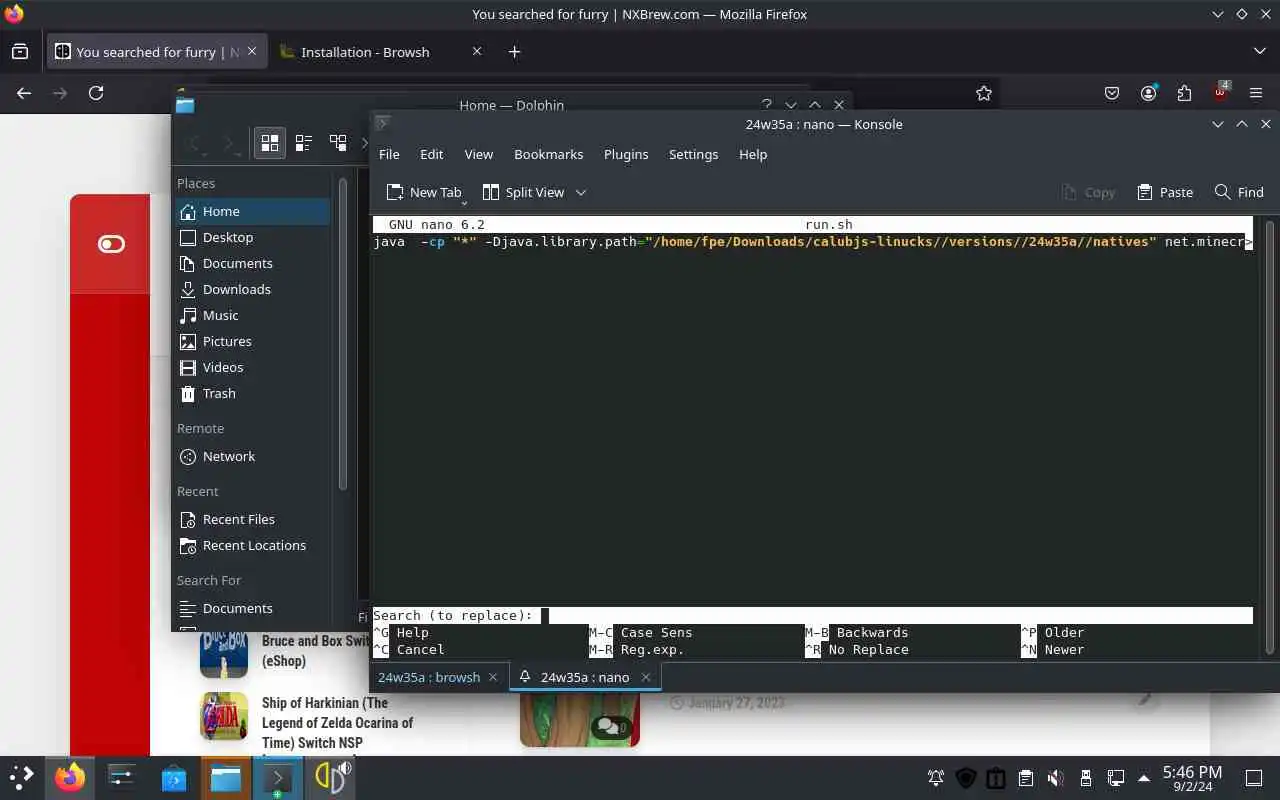This screenshot has height=800, width=1280.
Task: Open a new Firefox tab
Action: [514, 52]
